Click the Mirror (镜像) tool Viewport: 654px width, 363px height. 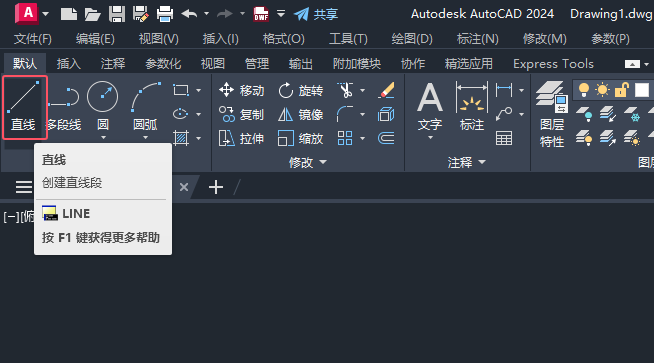click(x=300, y=114)
